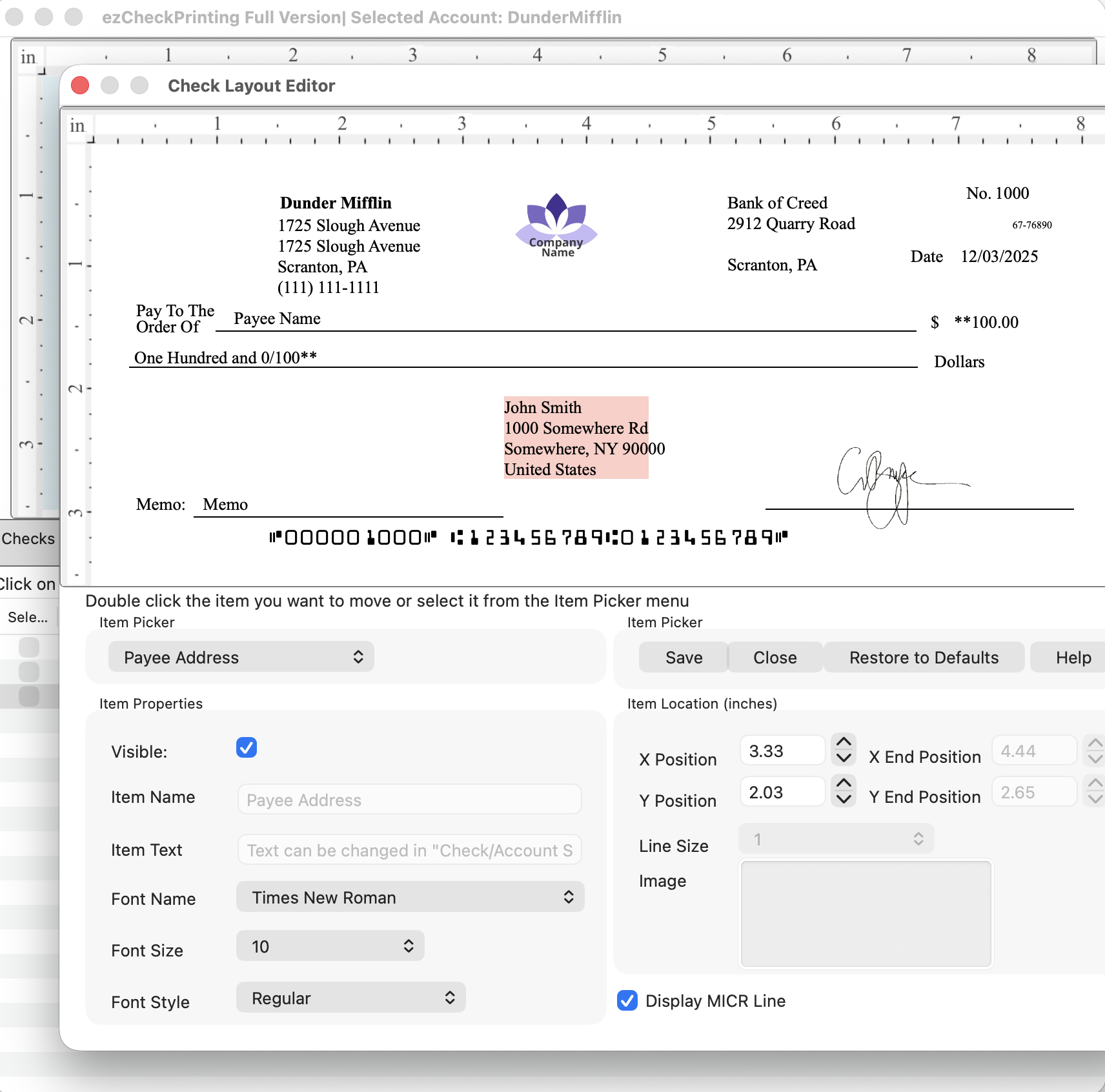Select the Dunder Mifflin company name text
Image resolution: width=1105 pixels, height=1092 pixels.
tap(336, 203)
